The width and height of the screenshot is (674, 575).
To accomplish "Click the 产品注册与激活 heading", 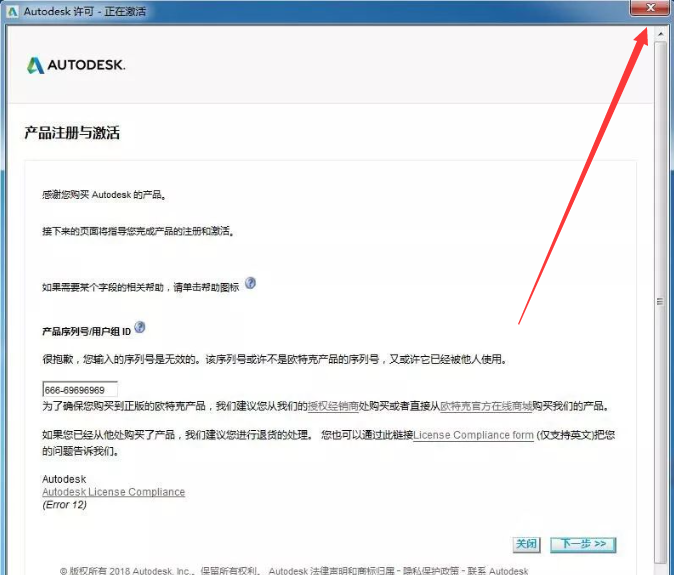I will pos(72,132).
